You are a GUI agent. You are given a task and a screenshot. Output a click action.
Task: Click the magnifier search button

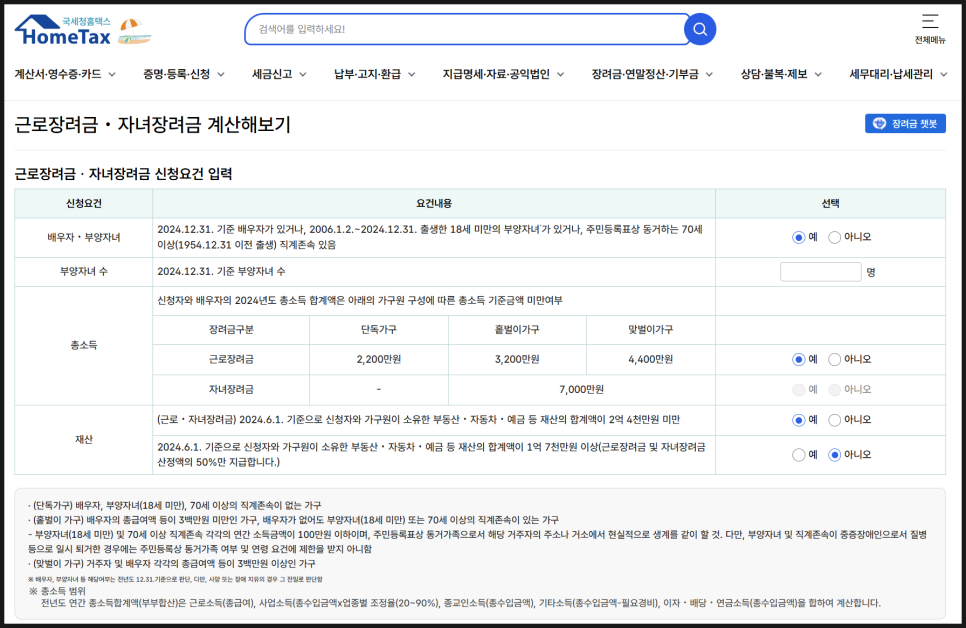pyautogui.click(x=700, y=29)
